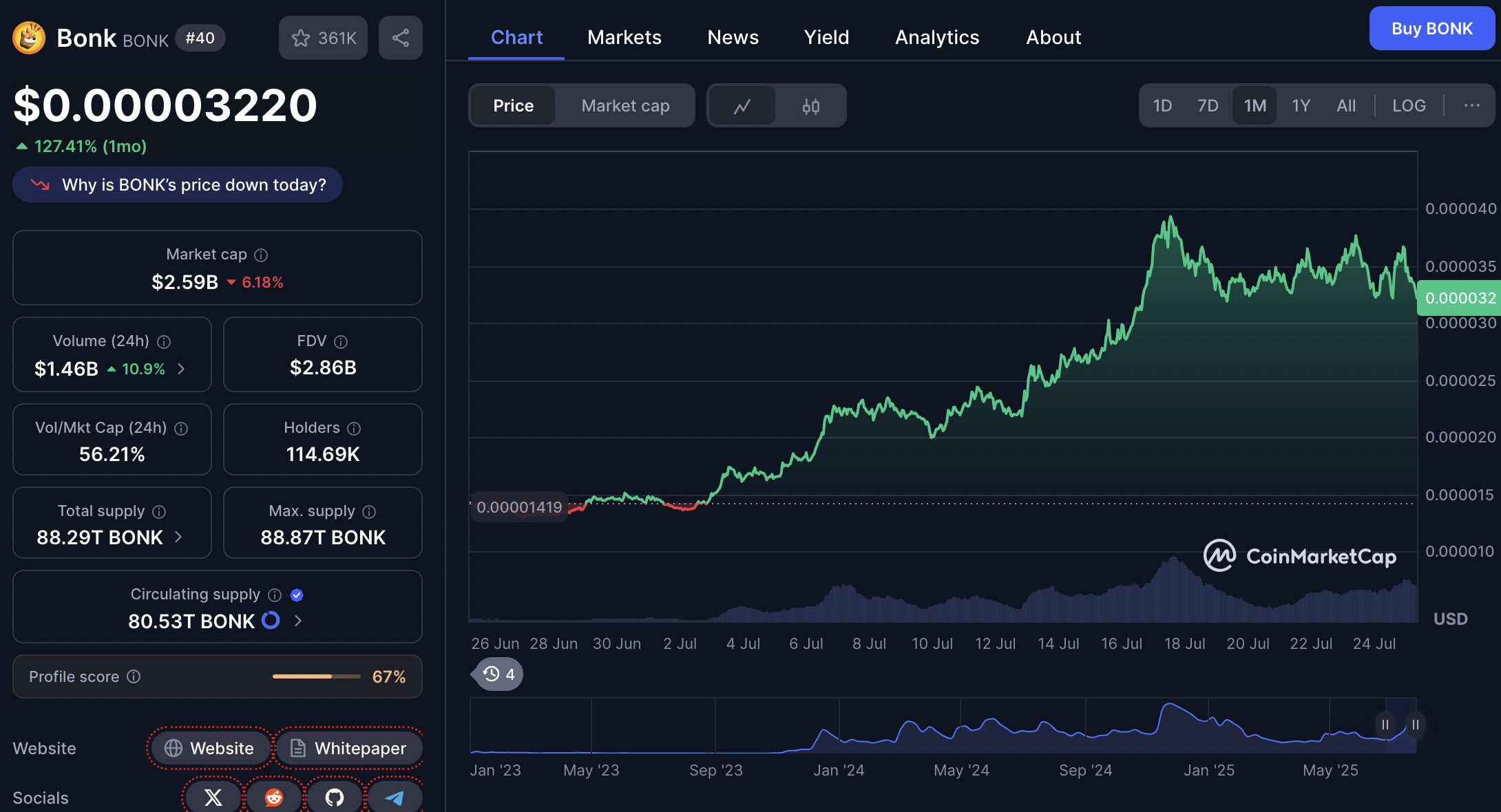Set chart range to 1M
Image resolution: width=1501 pixels, height=812 pixels.
tap(1255, 106)
